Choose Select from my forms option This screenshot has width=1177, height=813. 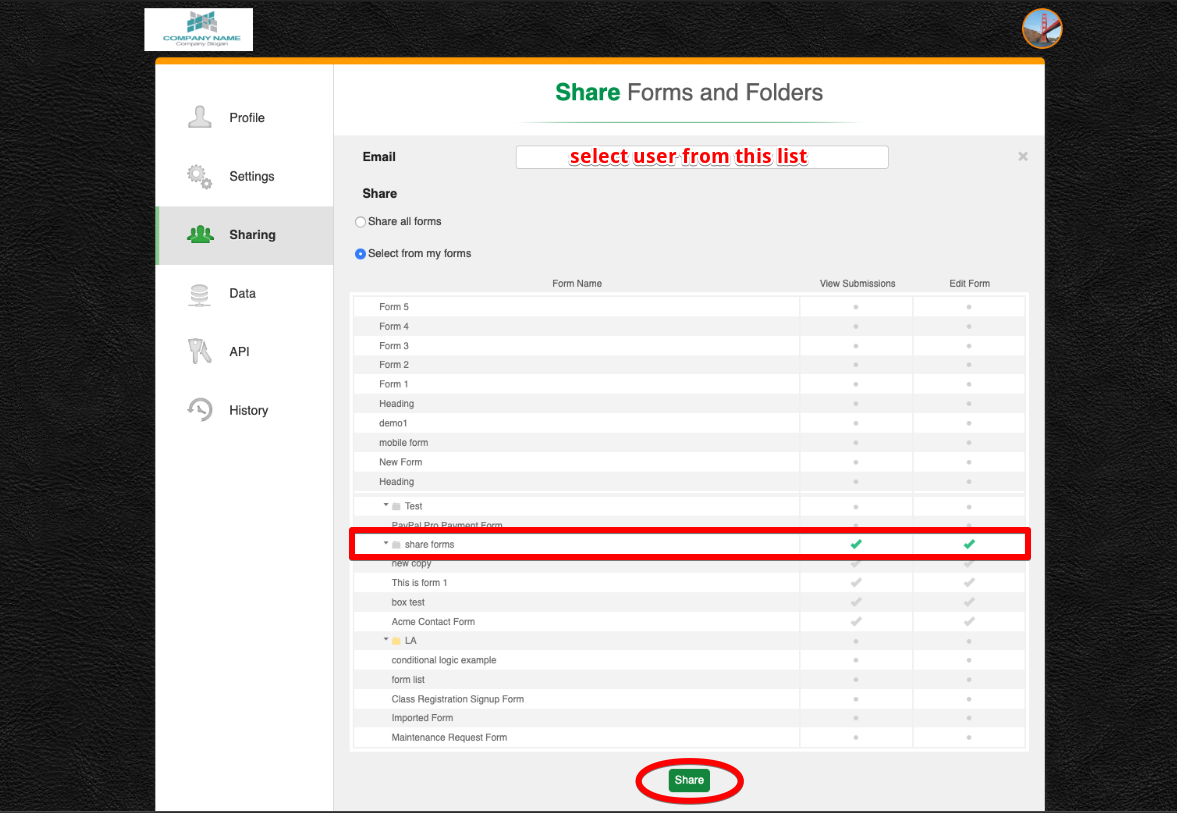(x=361, y=254)
